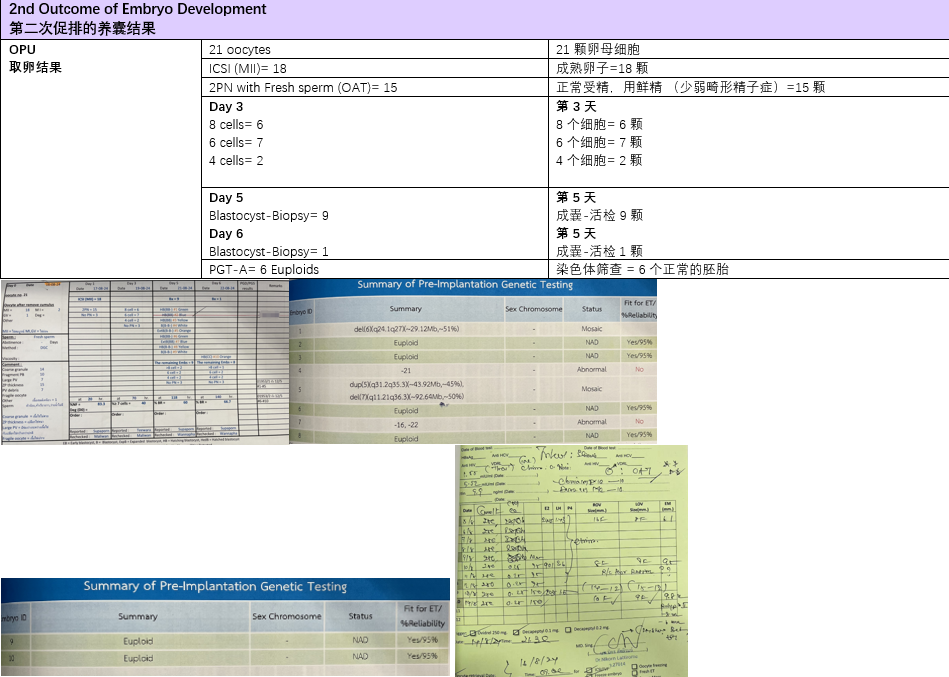Click 'Sex Chromosome' header in upper PGT image

534,309
